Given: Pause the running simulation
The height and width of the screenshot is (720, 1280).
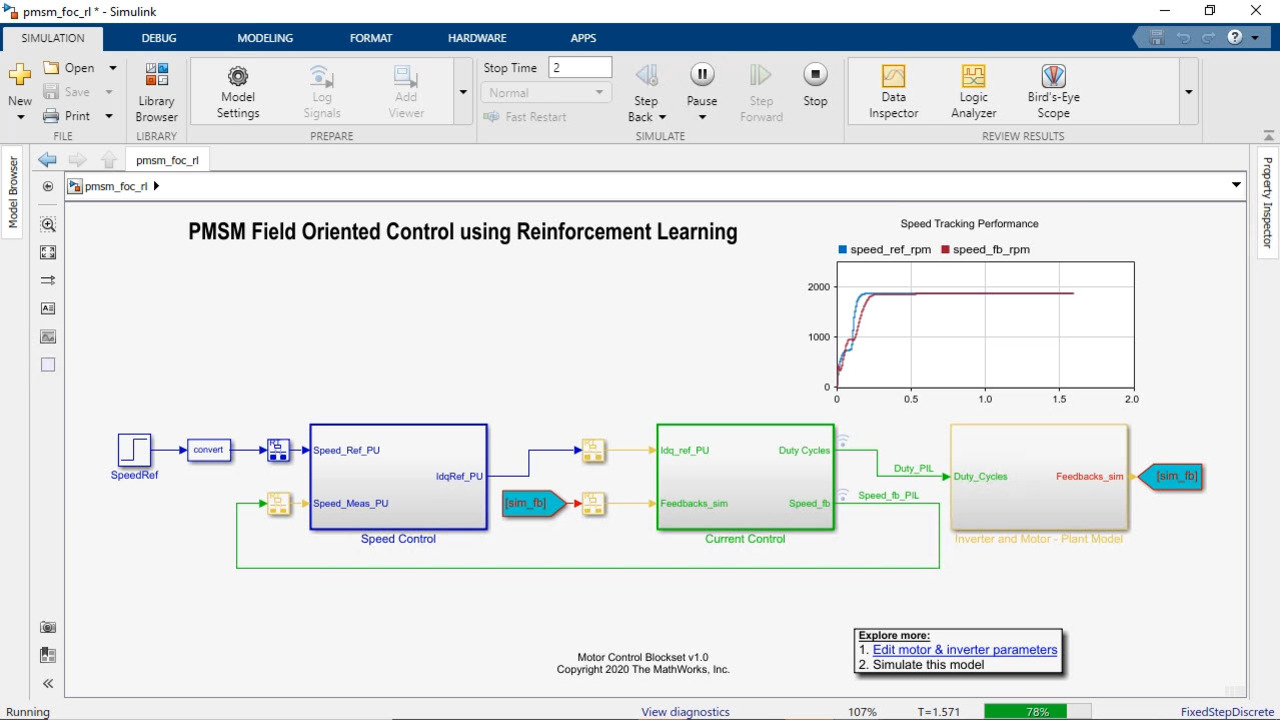Looking at the screenshot, I should [702, 75].
